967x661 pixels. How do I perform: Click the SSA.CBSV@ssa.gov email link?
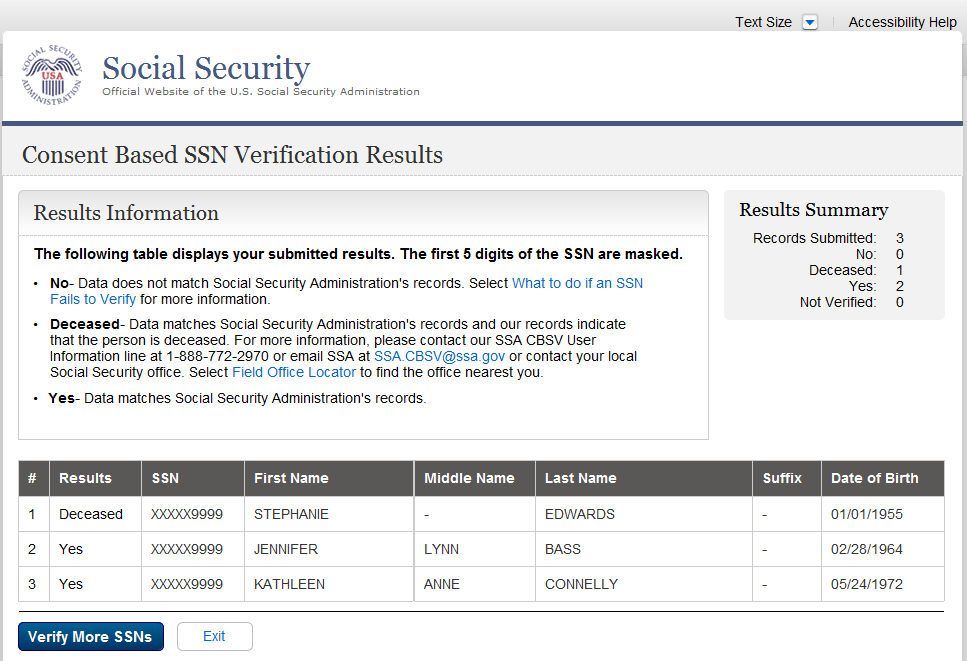[x=439, y=356]
